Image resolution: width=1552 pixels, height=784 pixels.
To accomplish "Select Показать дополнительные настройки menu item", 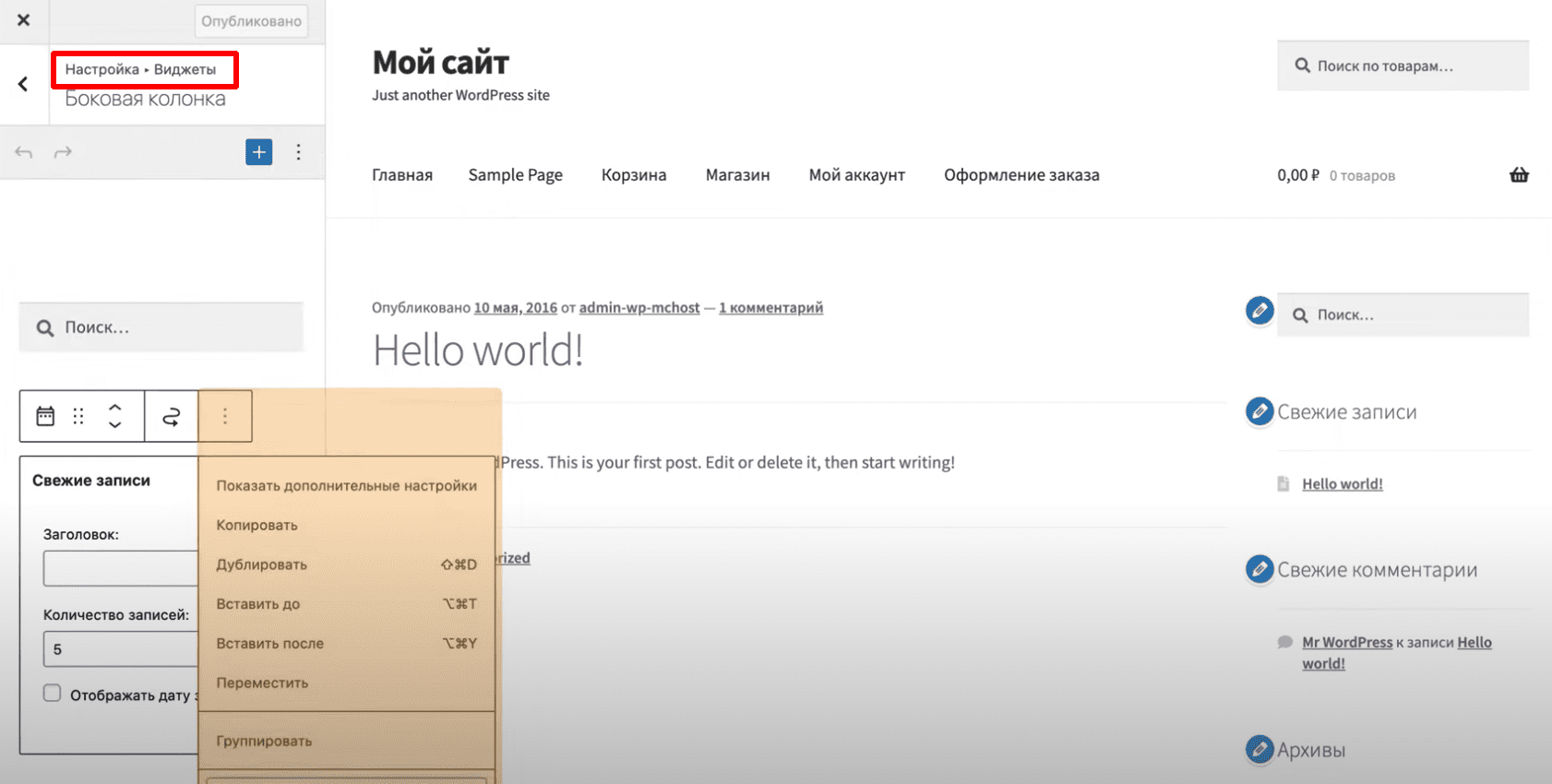I will tap(347, 486).
